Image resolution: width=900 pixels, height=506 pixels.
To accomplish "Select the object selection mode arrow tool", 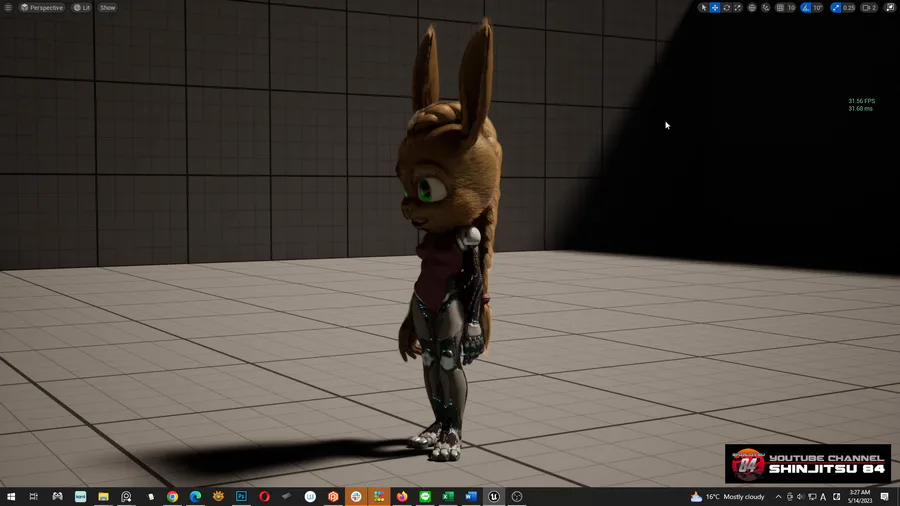I will tap(704, 7).
